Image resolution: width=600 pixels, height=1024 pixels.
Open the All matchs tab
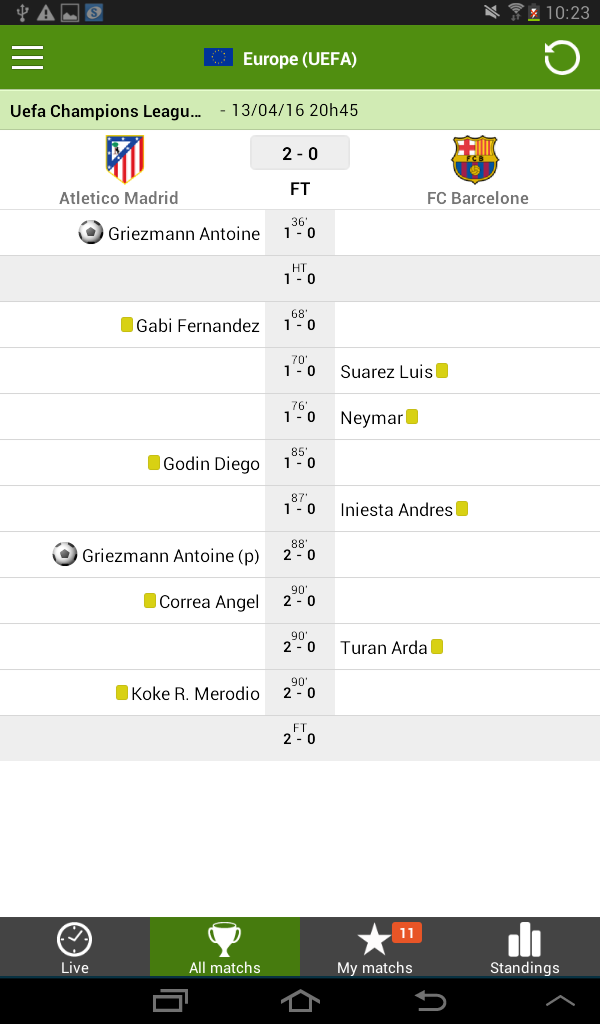click(225, 947)
